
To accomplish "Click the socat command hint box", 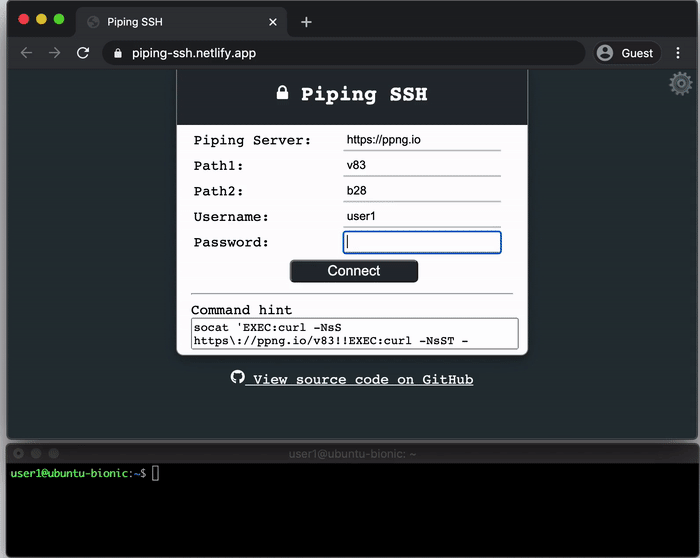I will click(x=354, y=333).
